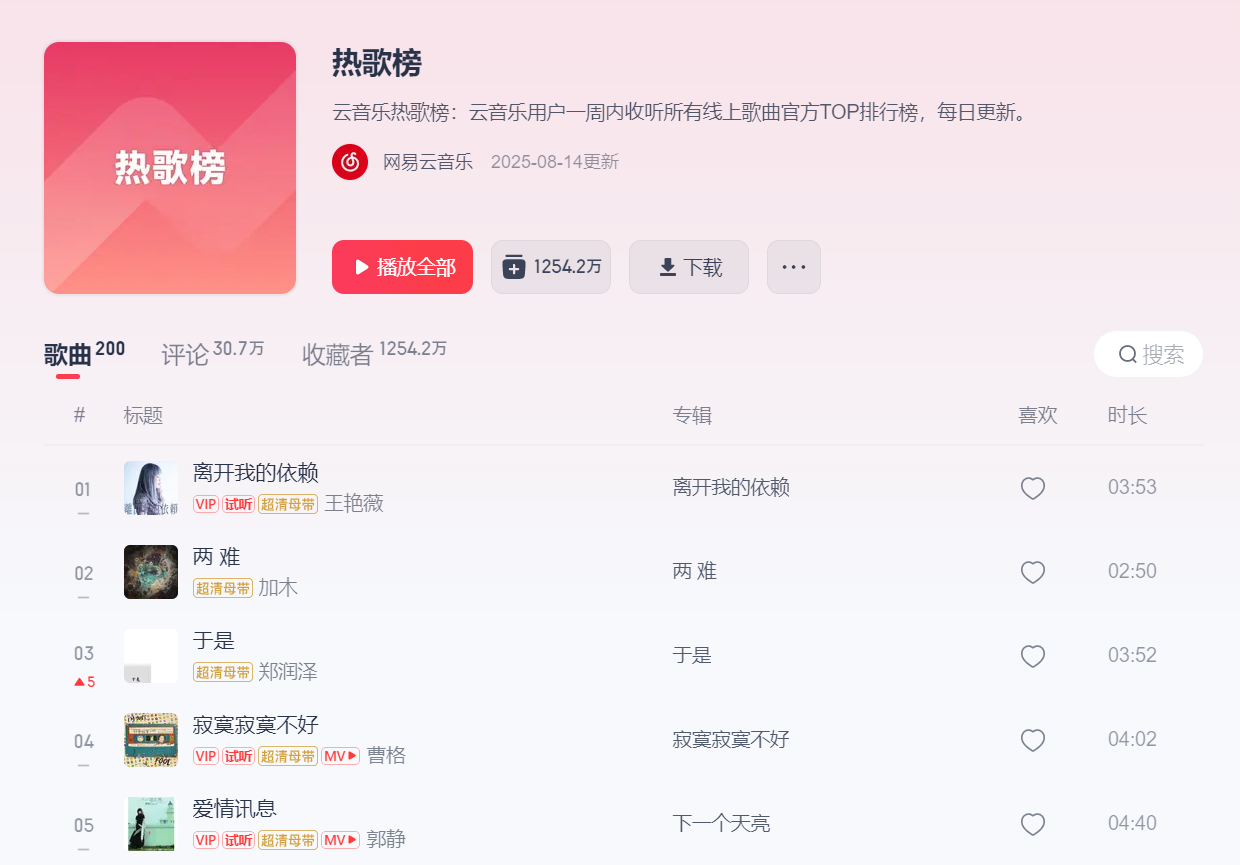Click the 热歌榜 playlist cover image
The width and height of the screenshot is (1240, 865).
[170, 168]
